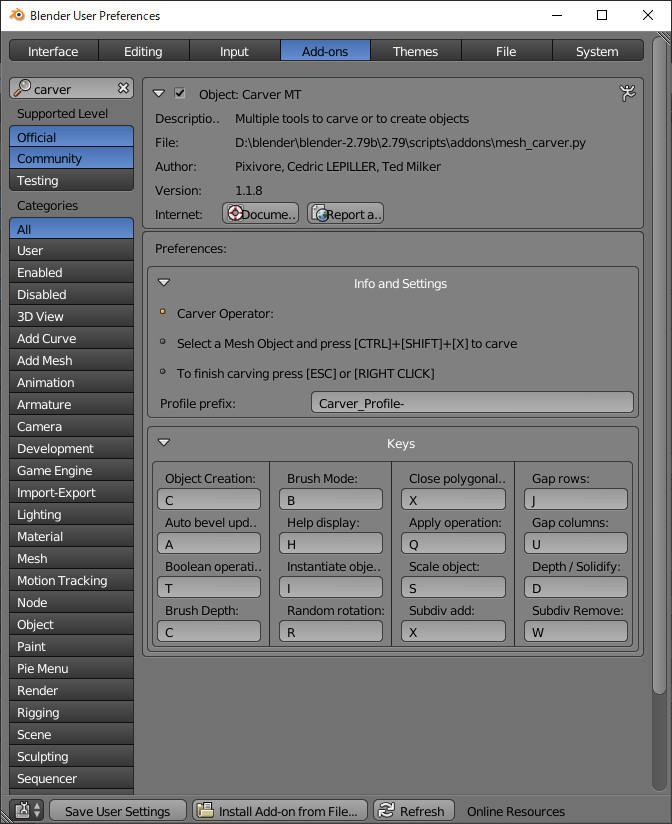Open editor type selector icon at bottom
The image size is (672, 824).
coord(28,810)
